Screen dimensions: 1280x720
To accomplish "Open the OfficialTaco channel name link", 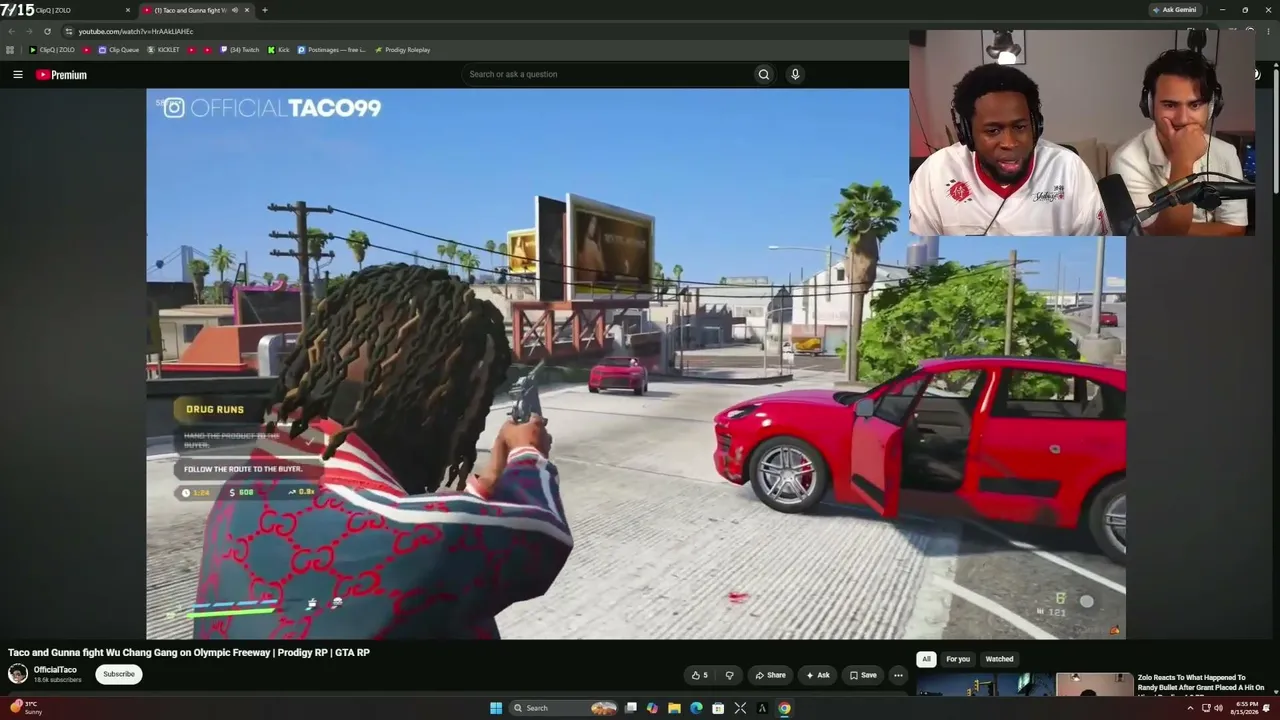I will (x=55, y=670).
